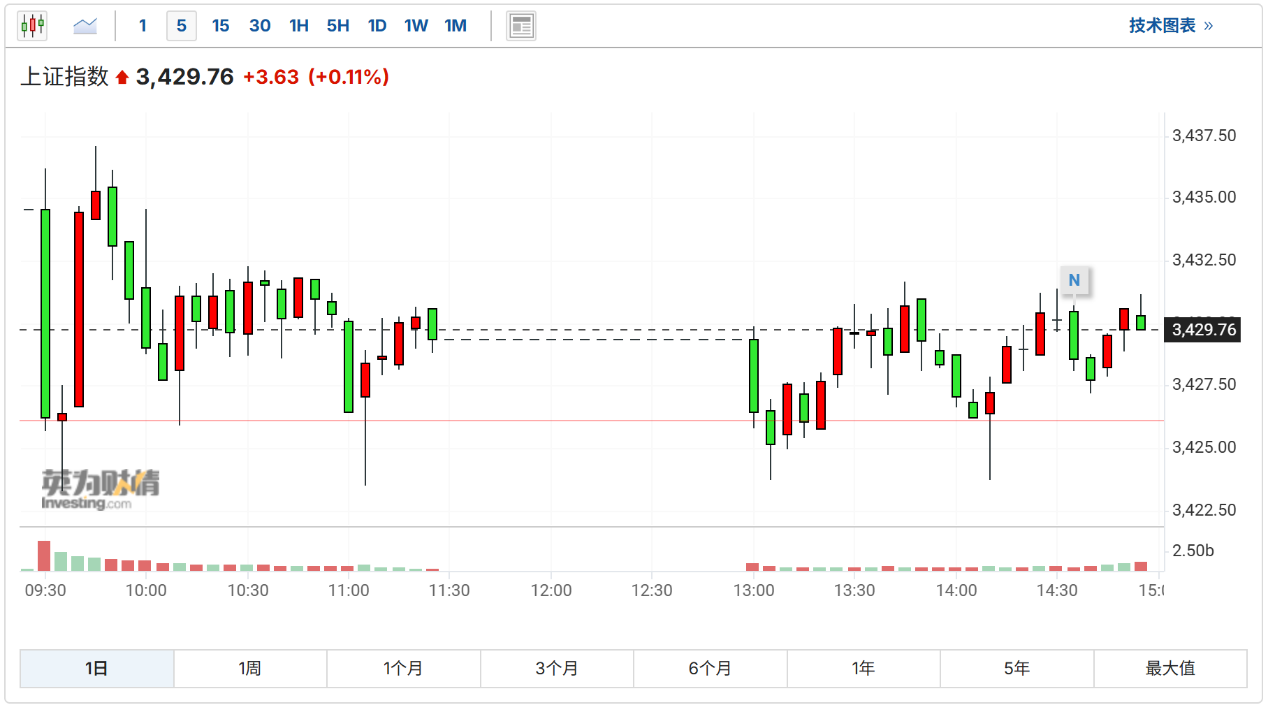
Task: Select the 1周 range tab
Action: 250,668
